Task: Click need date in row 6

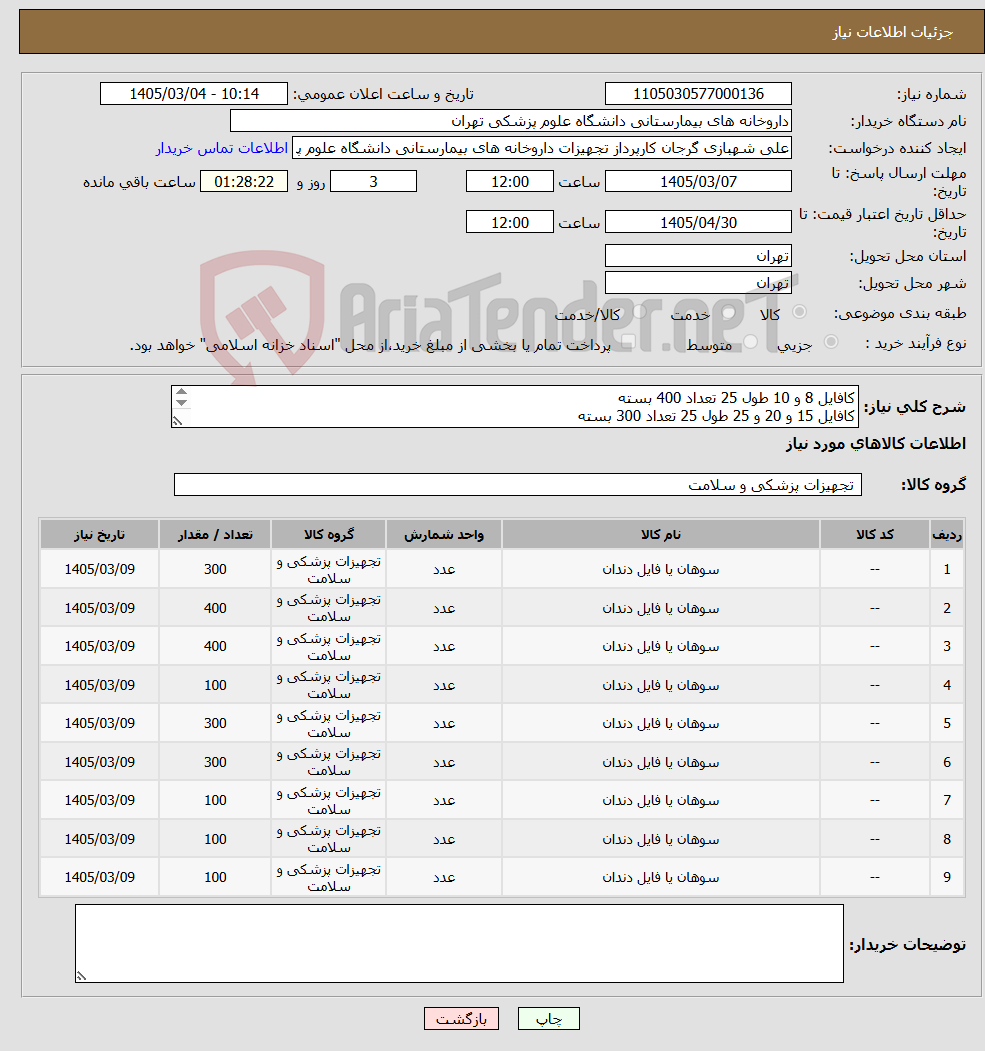Action: pos(99,762)
